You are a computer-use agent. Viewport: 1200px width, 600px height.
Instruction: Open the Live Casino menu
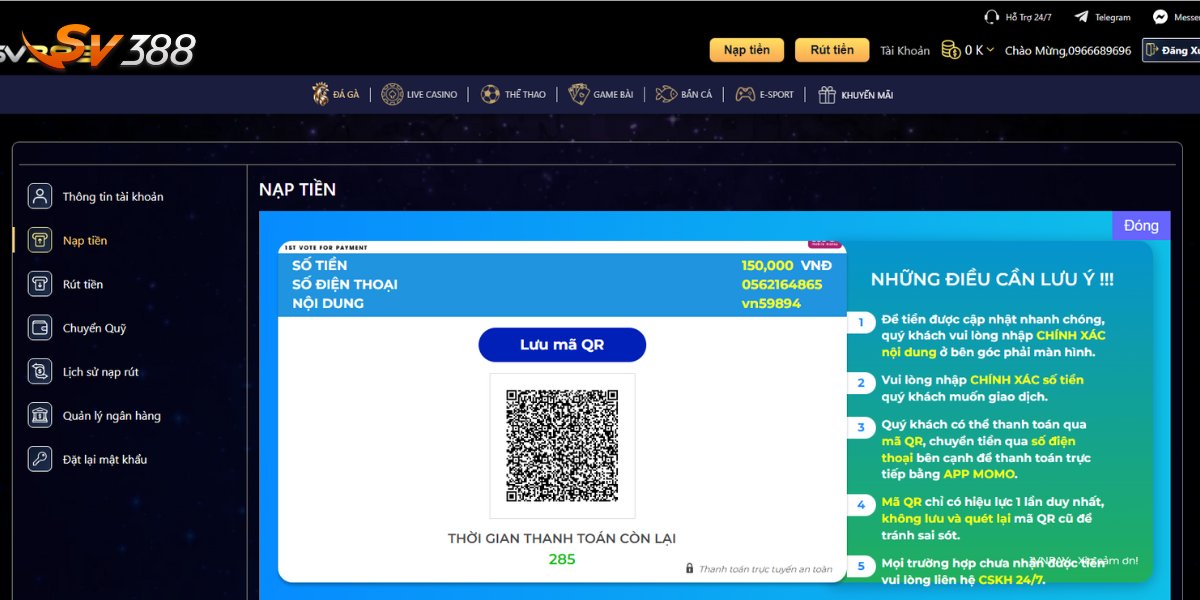click(419, 94)
